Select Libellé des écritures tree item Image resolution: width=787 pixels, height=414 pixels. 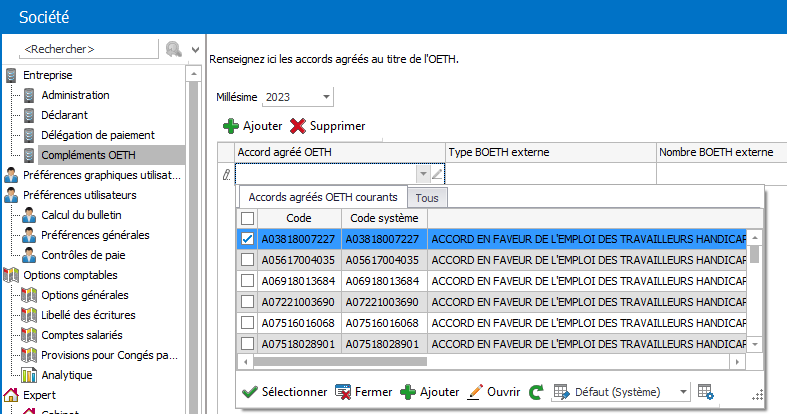tap(88, 315)
